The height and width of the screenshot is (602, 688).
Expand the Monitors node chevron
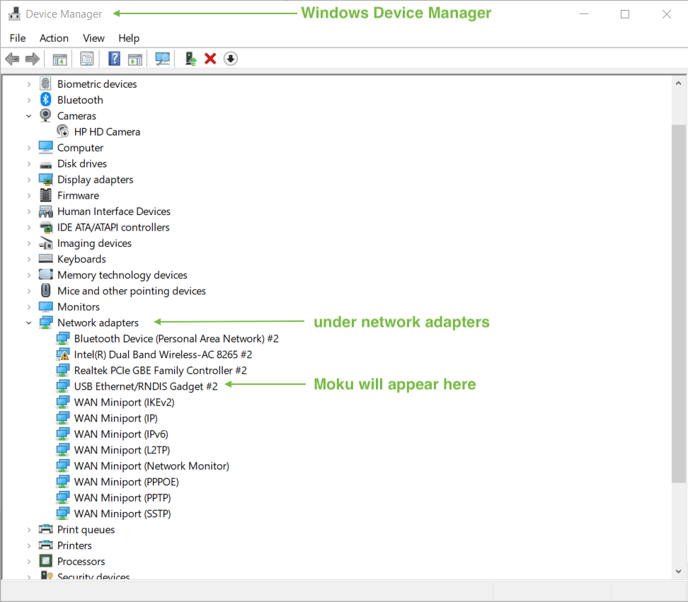point(29,307)
